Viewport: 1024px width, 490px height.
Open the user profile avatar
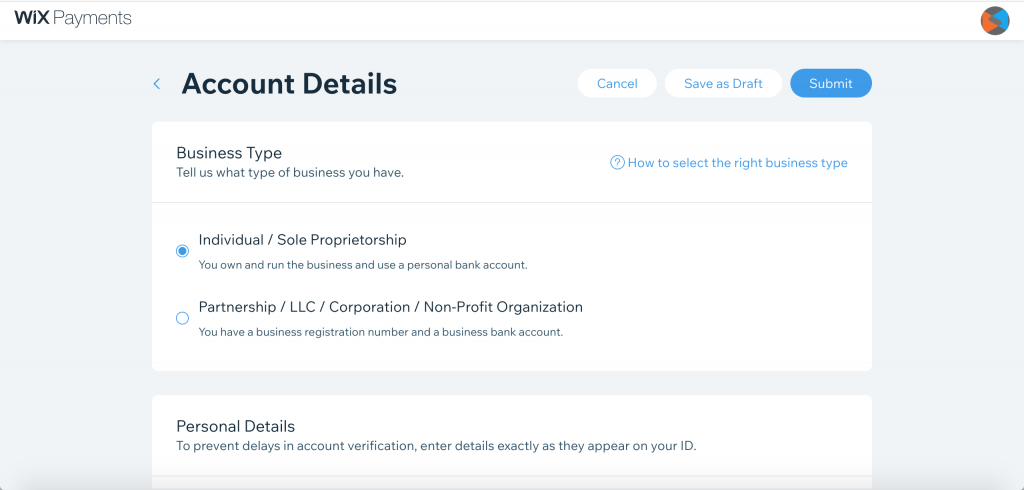click(x=995, y=20)
